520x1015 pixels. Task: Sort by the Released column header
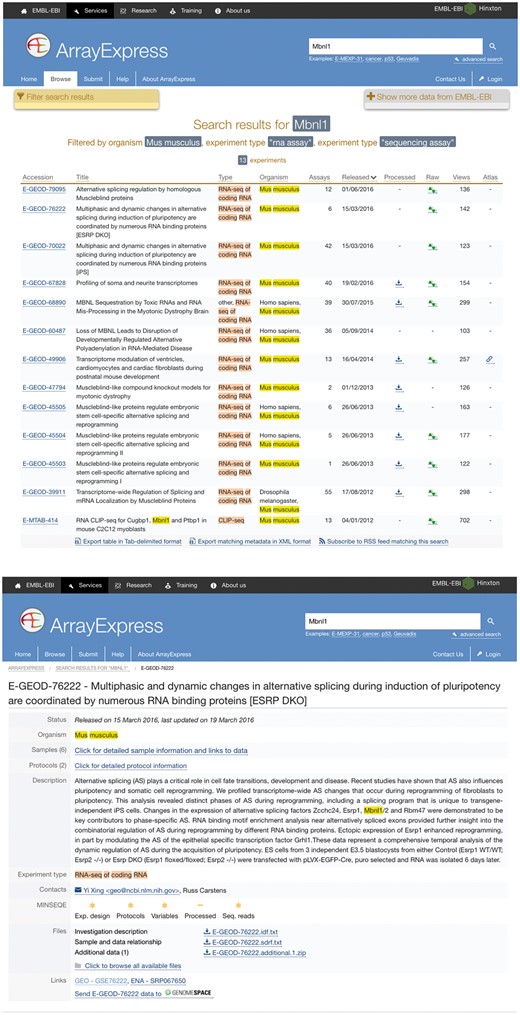tap(359, 177)
